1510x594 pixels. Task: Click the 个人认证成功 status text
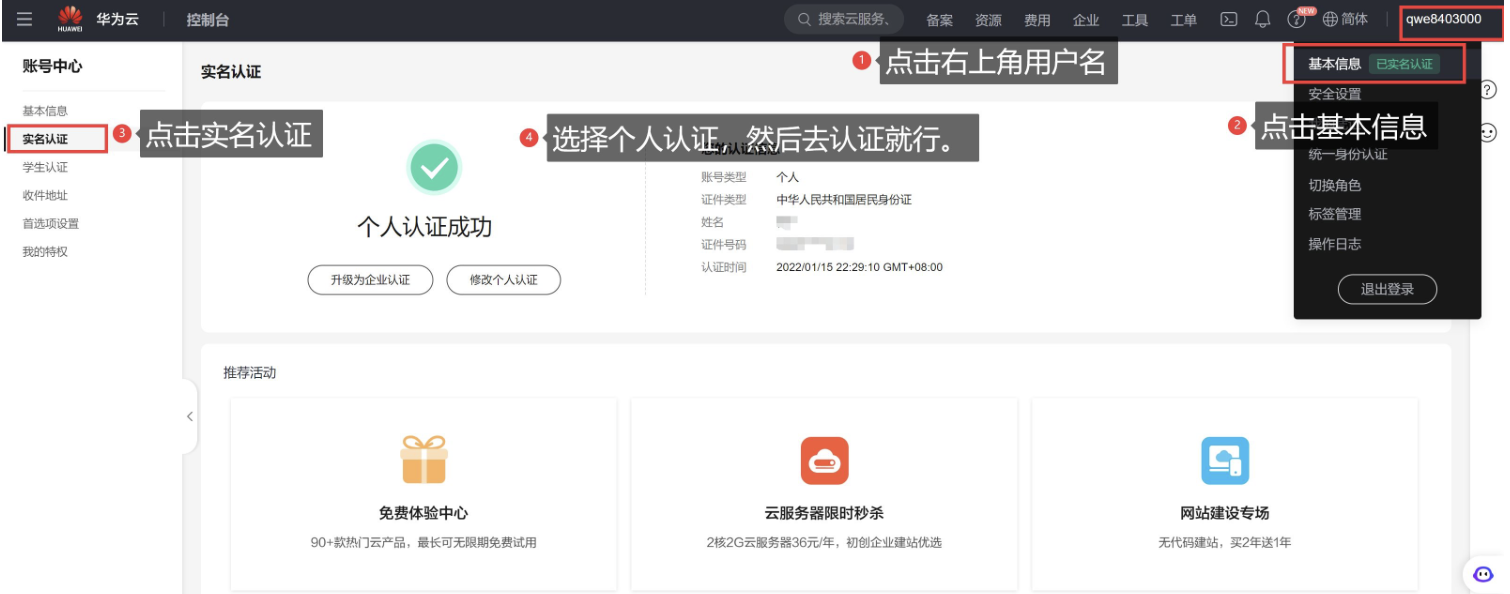(425, 227)
